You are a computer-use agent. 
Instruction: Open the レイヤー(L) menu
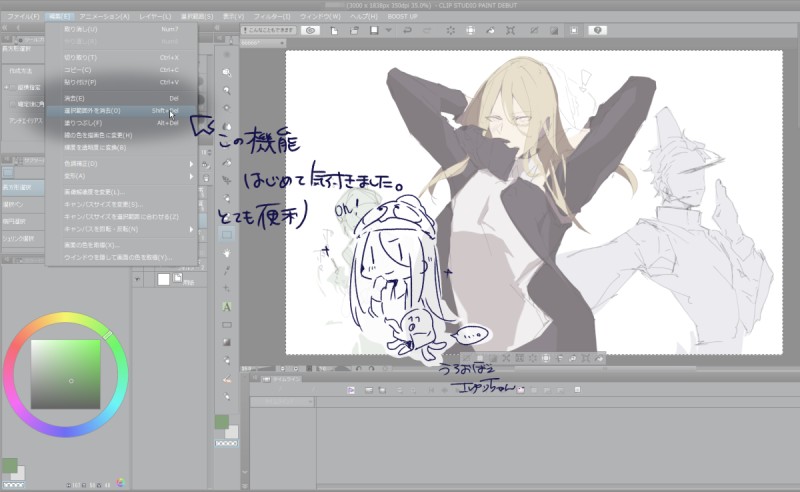[155, 16]
